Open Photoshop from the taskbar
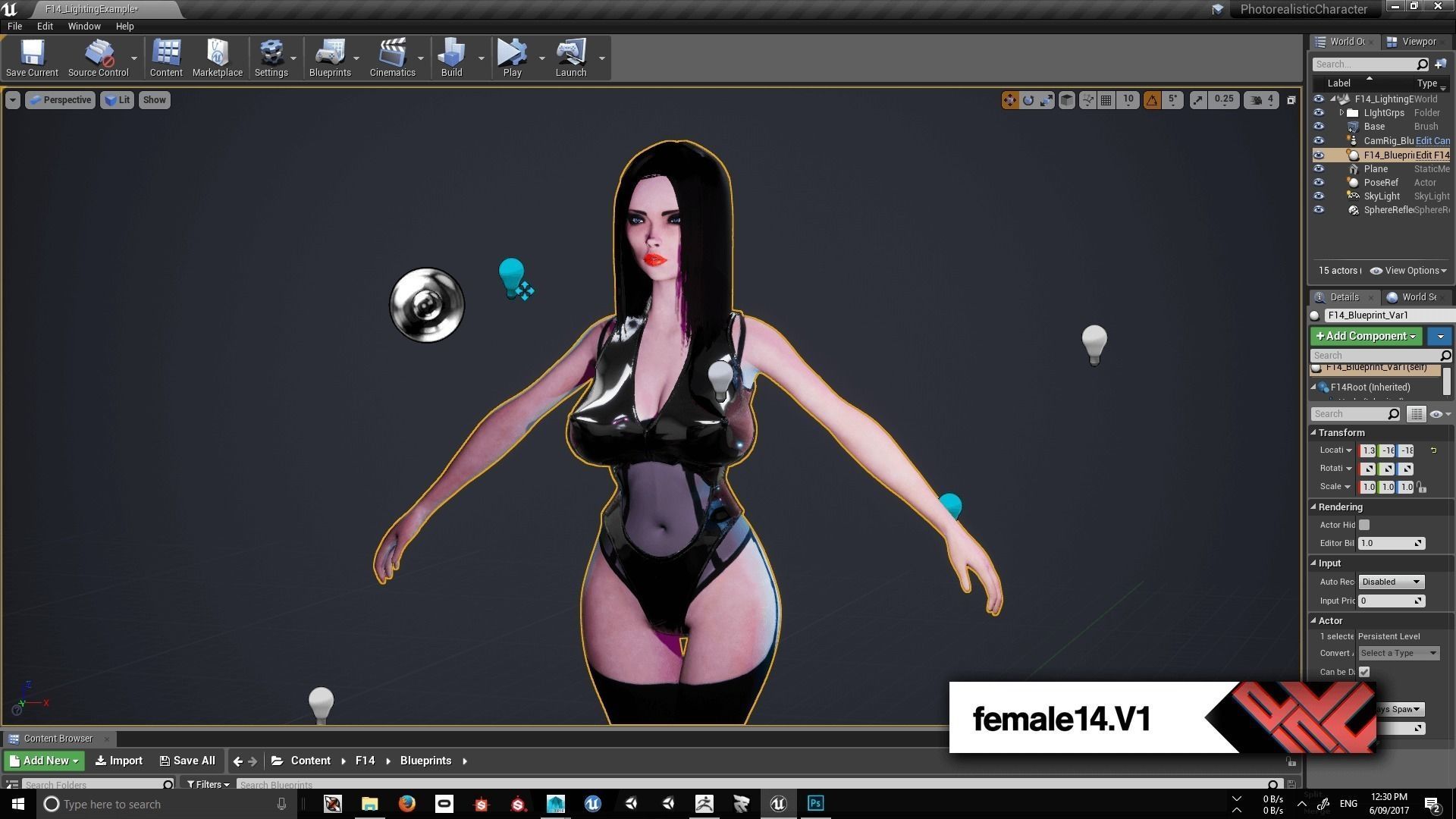The width and height of the screenshot is (1456, 819). coord(815,804)
